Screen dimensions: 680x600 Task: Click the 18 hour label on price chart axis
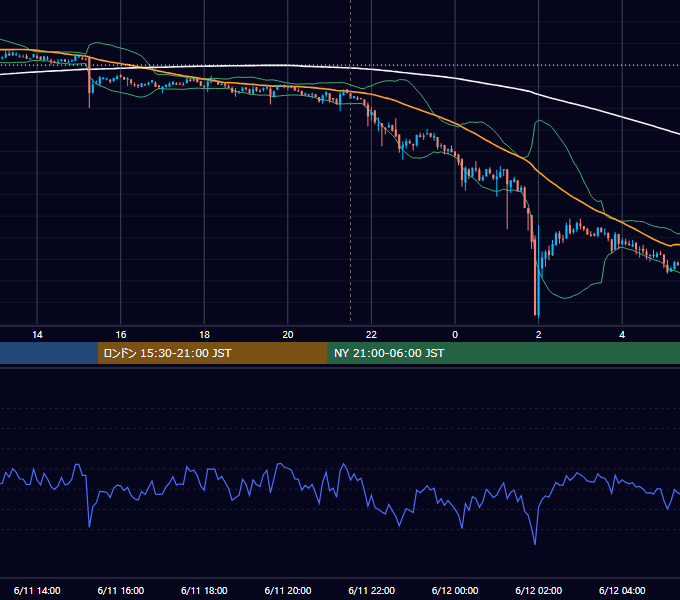204,335
